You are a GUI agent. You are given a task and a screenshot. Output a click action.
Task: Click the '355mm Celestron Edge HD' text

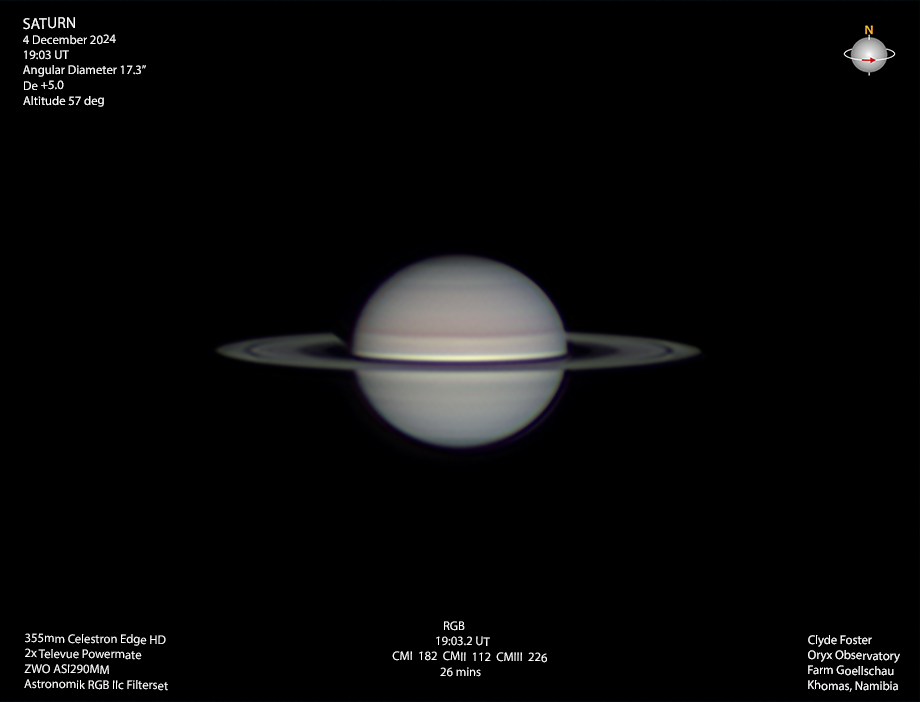(95, 639)
